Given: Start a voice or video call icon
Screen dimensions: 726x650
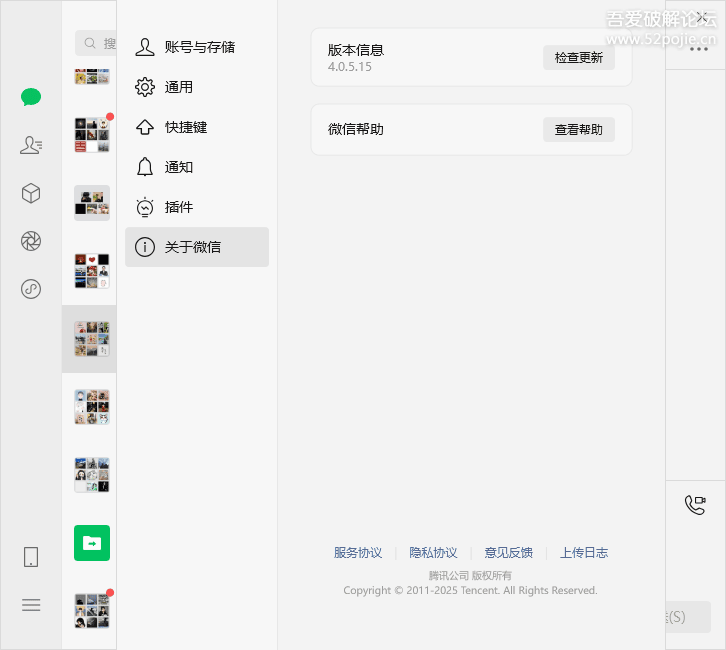Looking at the screenshot, I should coord(695,505).
